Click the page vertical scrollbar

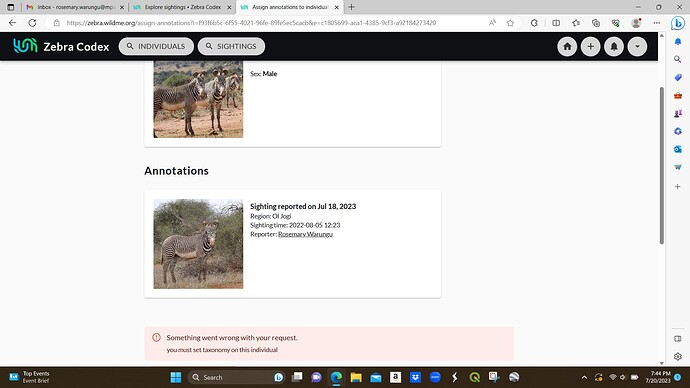(661, 165)
